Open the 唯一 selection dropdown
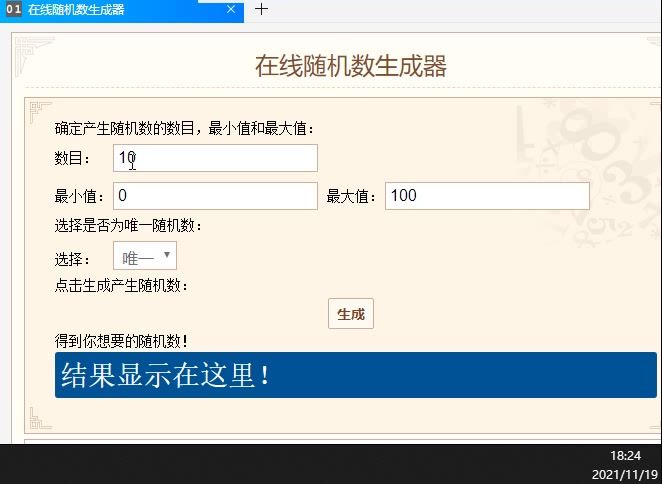The image size is (662, 484). [x=145, y=256]
